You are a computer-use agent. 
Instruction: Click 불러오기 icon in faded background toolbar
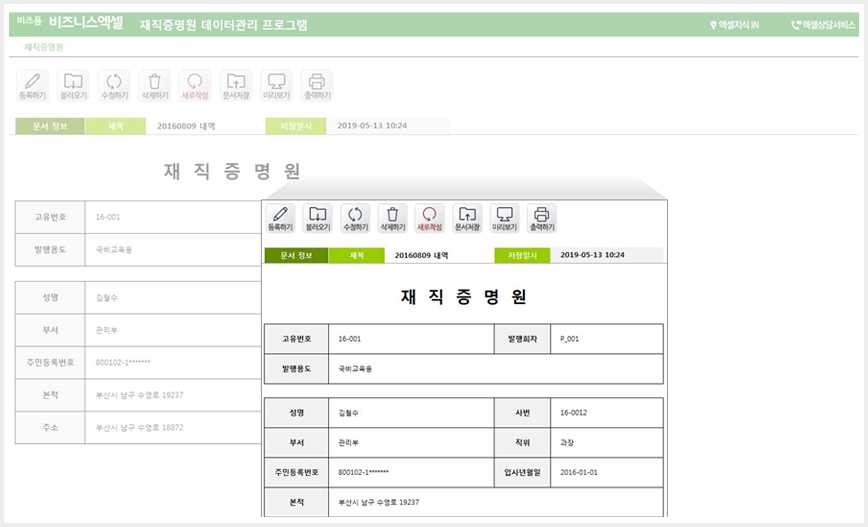73,86
